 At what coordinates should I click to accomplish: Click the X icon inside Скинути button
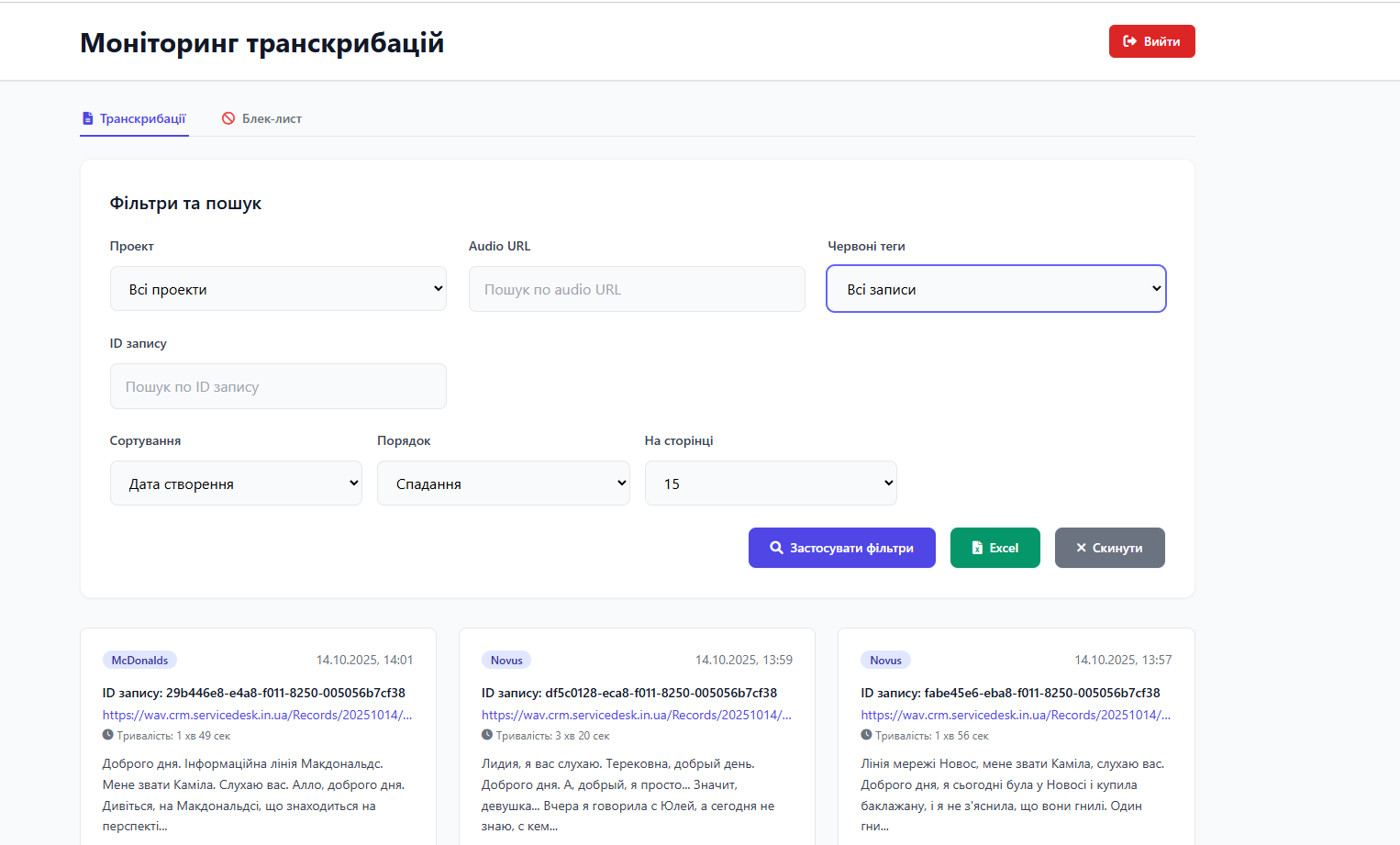1083,548
